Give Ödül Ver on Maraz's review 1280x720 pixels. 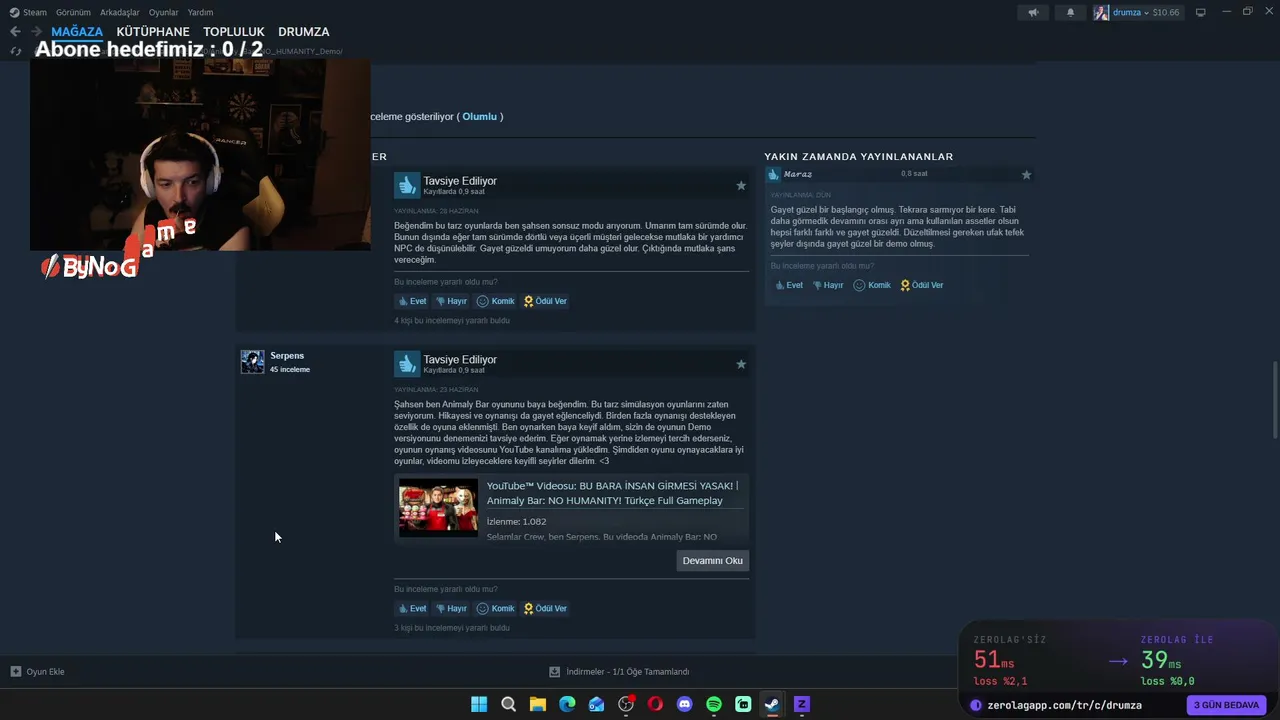[922, 285]
